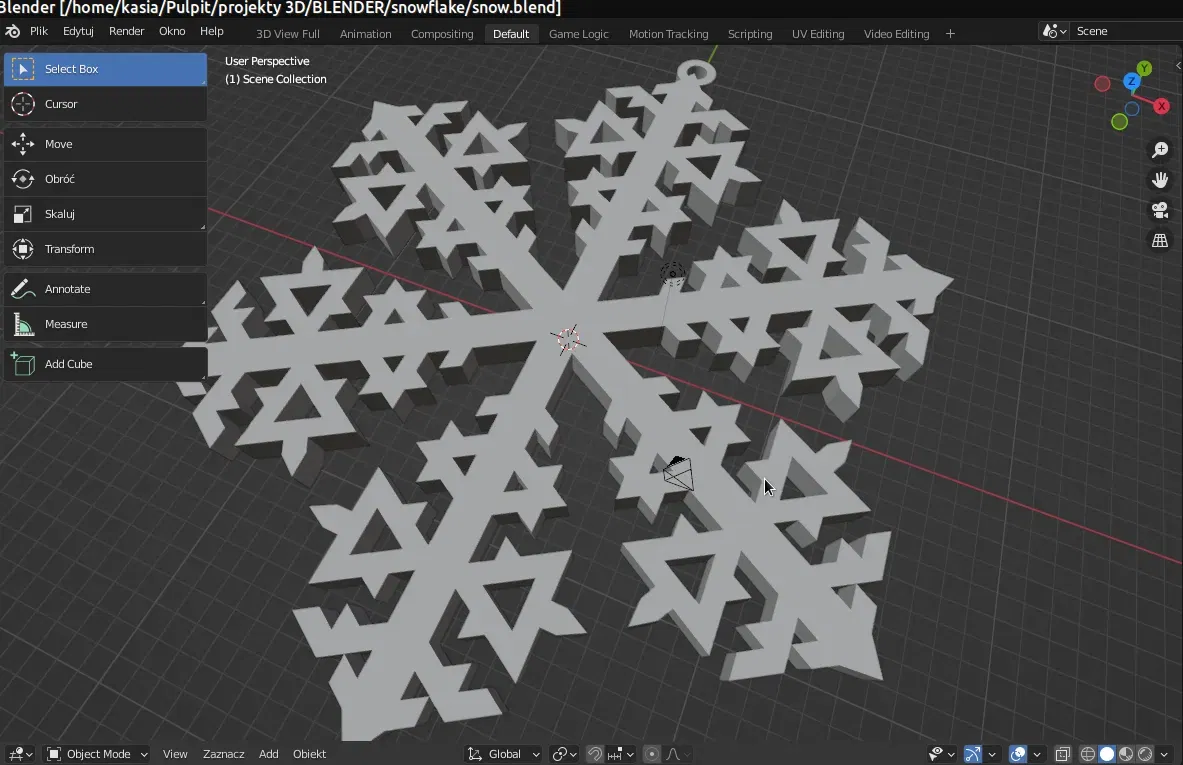This screenshot has width=1183, height=765.
Task: Click the red X axis gizmo handle
Action: (x=1162, y=106)
